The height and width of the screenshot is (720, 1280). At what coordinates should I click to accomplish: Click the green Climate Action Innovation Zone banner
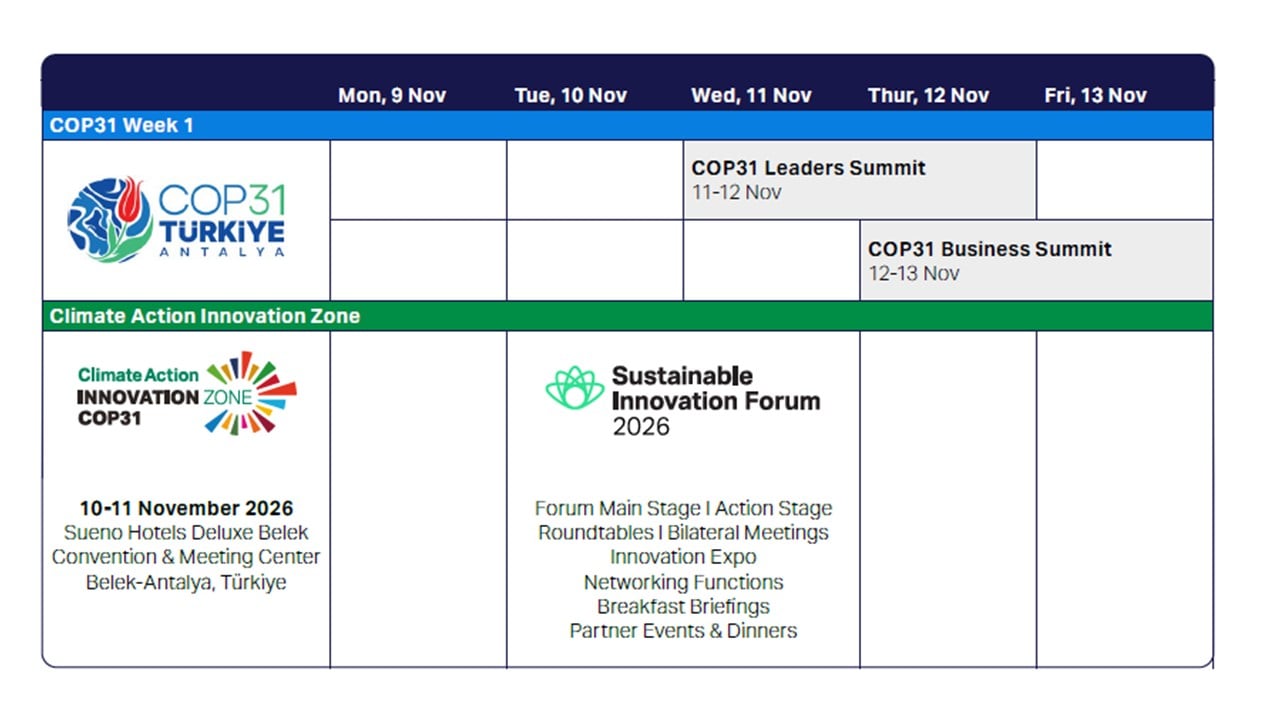[627, 316]
